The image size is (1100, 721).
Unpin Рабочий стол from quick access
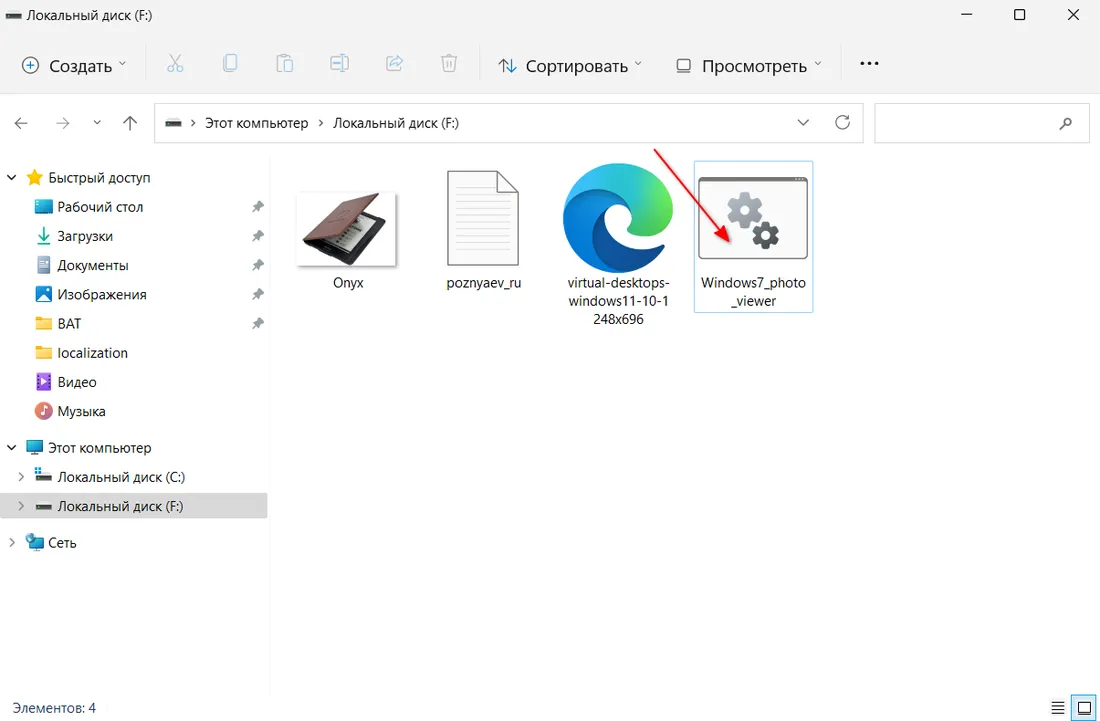pos(258,207)
